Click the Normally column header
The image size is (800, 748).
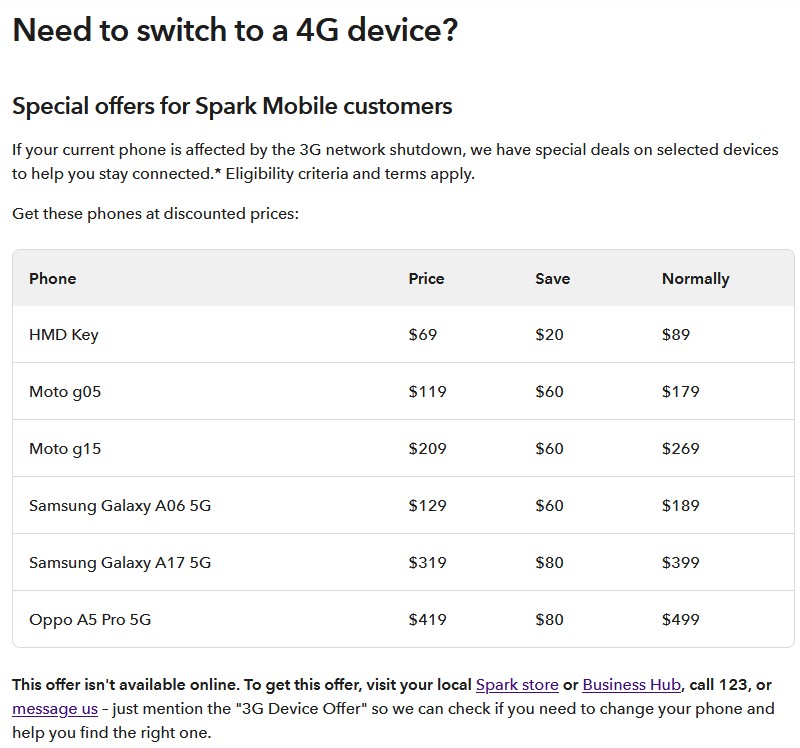695,279
